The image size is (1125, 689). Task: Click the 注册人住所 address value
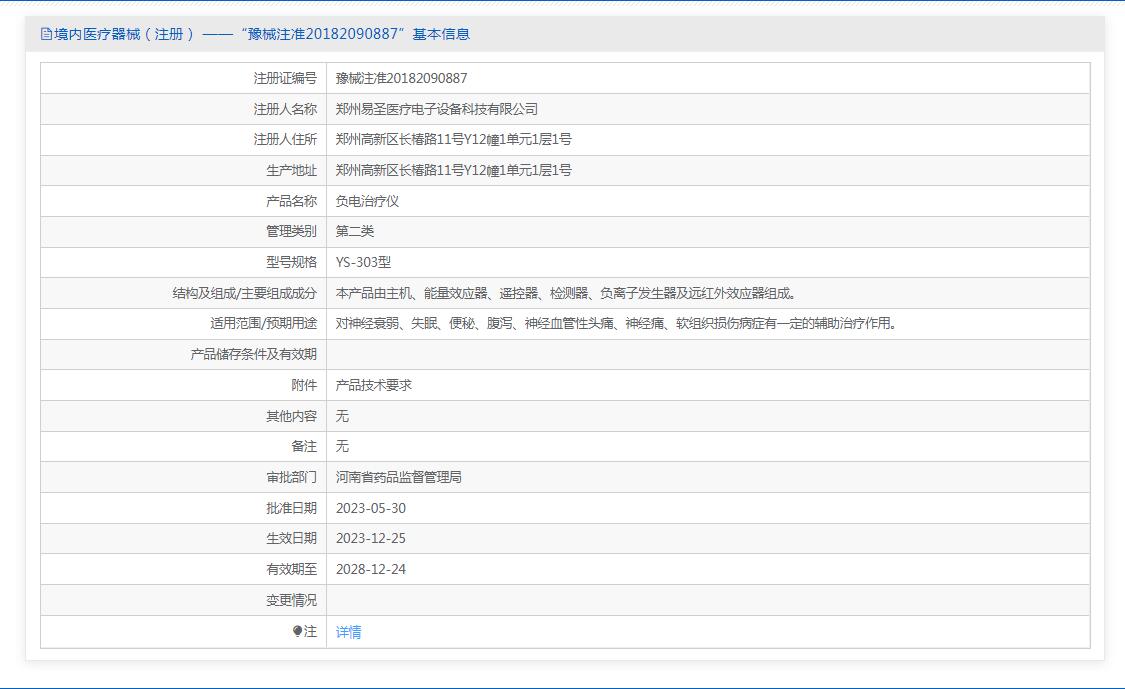tap(453, 139)
